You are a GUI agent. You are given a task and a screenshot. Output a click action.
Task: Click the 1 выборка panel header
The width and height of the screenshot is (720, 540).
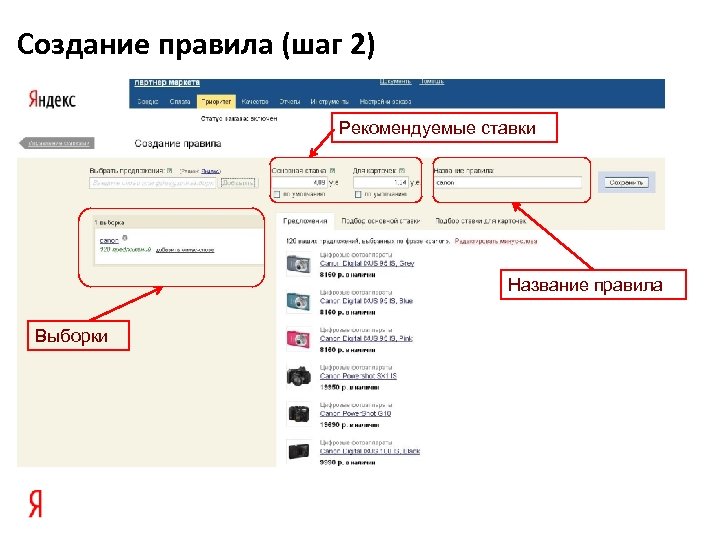click(x=178, y=222)
